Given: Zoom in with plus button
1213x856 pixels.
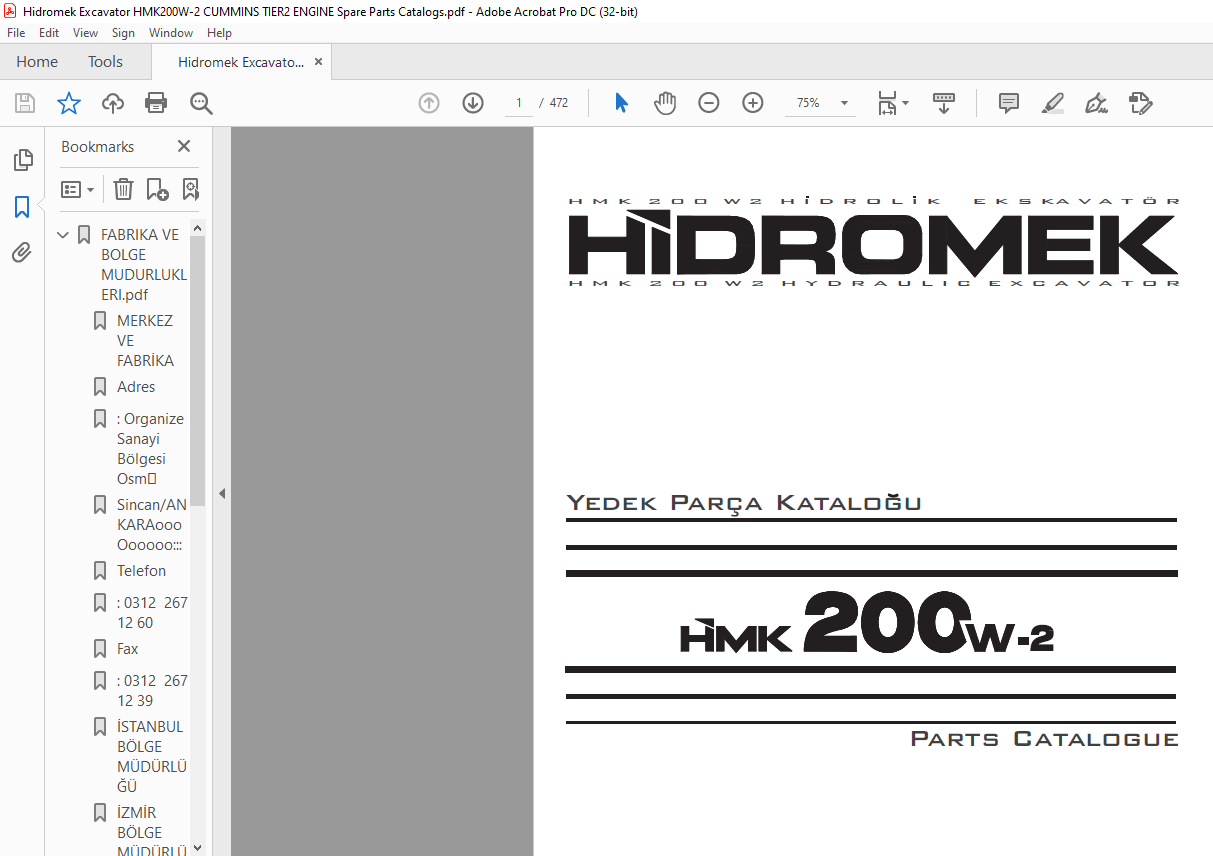Looking at the screenshot, I should (753, 103).
